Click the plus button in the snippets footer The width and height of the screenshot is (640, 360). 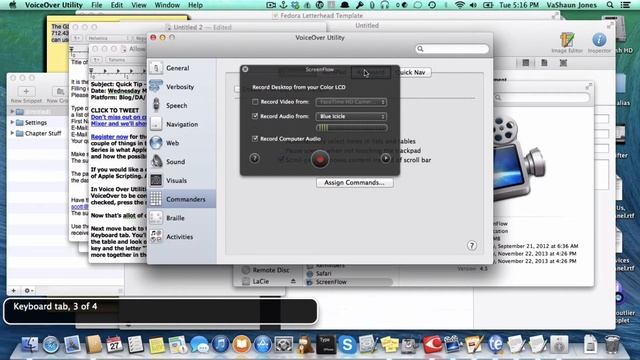[x=13, y=291]
